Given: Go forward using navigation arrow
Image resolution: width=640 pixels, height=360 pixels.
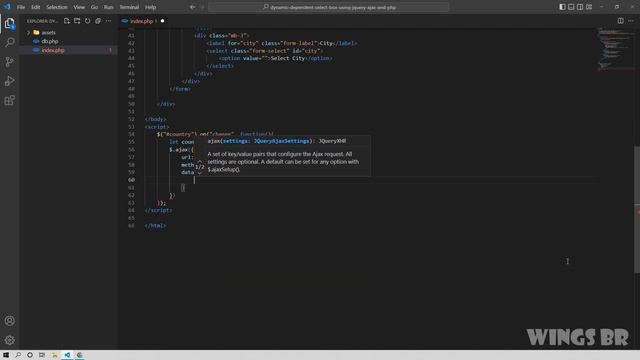Looking at the screenshot, I should pos(202,7).
